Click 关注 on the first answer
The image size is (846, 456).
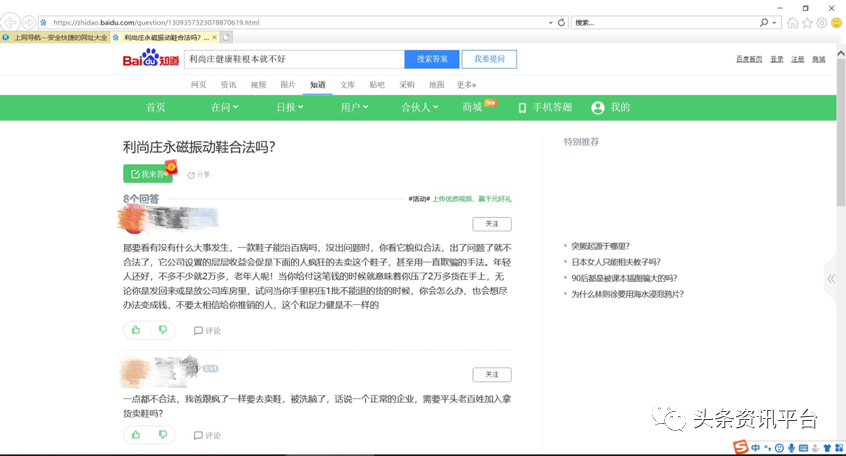pyautogui.click(x=492, y=224)
